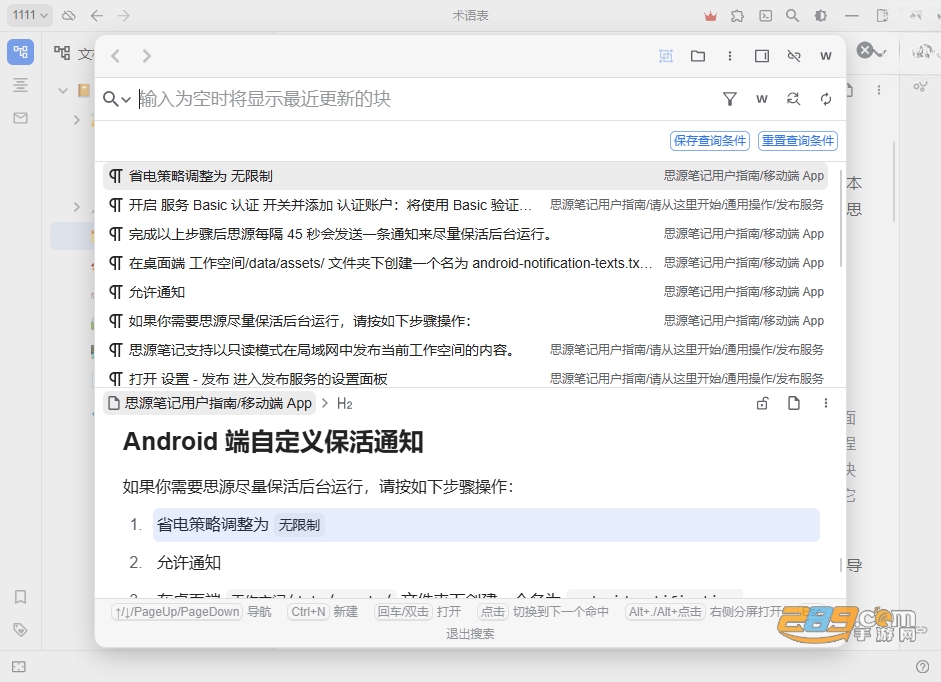Click the refresh icon in search bar
This screenshot has width=941, height=682.
(826, 99)
